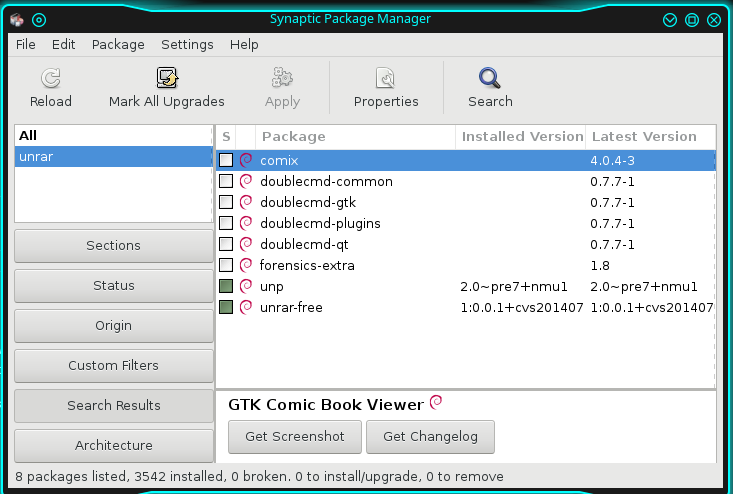The height and width of the screenshot is (494, 733).
Task: Click the Search magnifier icon
Action: click(x=490, y=79)
